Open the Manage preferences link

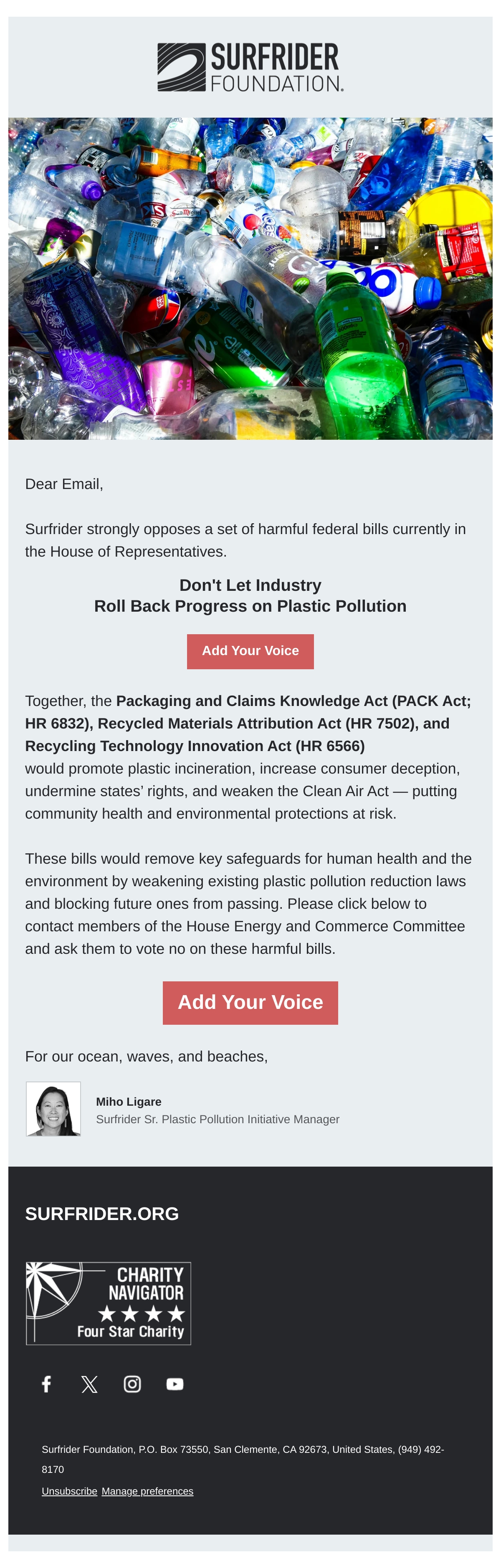coord(147,1491)
